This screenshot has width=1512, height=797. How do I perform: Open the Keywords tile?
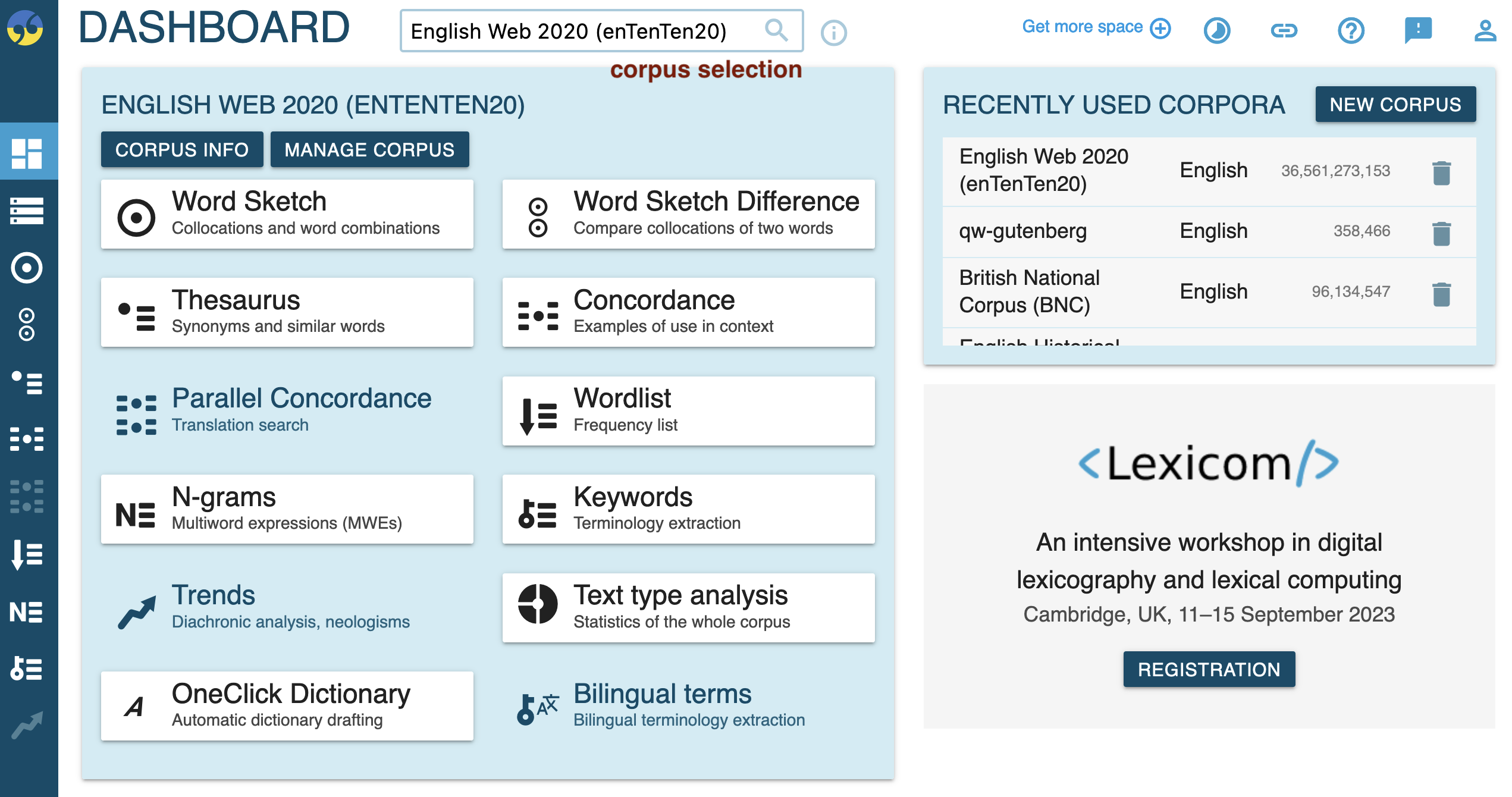point(689,509)
